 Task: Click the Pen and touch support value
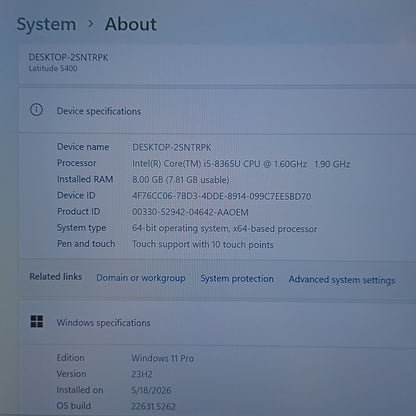pos(203,244)
